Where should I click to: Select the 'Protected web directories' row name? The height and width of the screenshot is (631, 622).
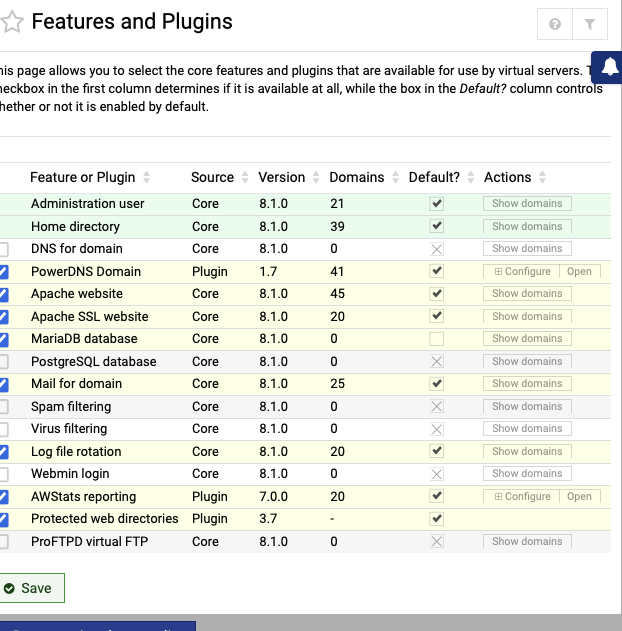pos(105,519)
